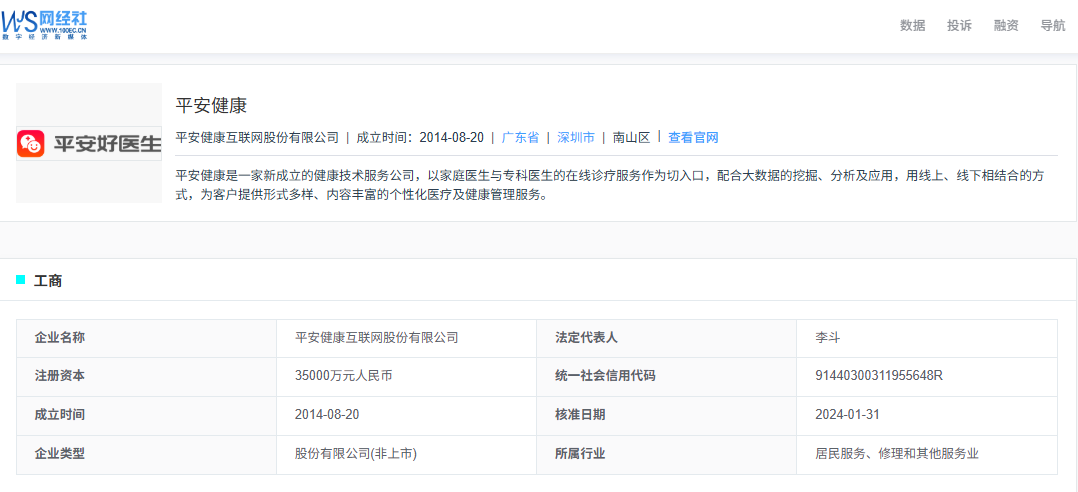Open the 导航 navigation menu
Viewport: 1078px width, 492px height.
(x=1053, y=26)
